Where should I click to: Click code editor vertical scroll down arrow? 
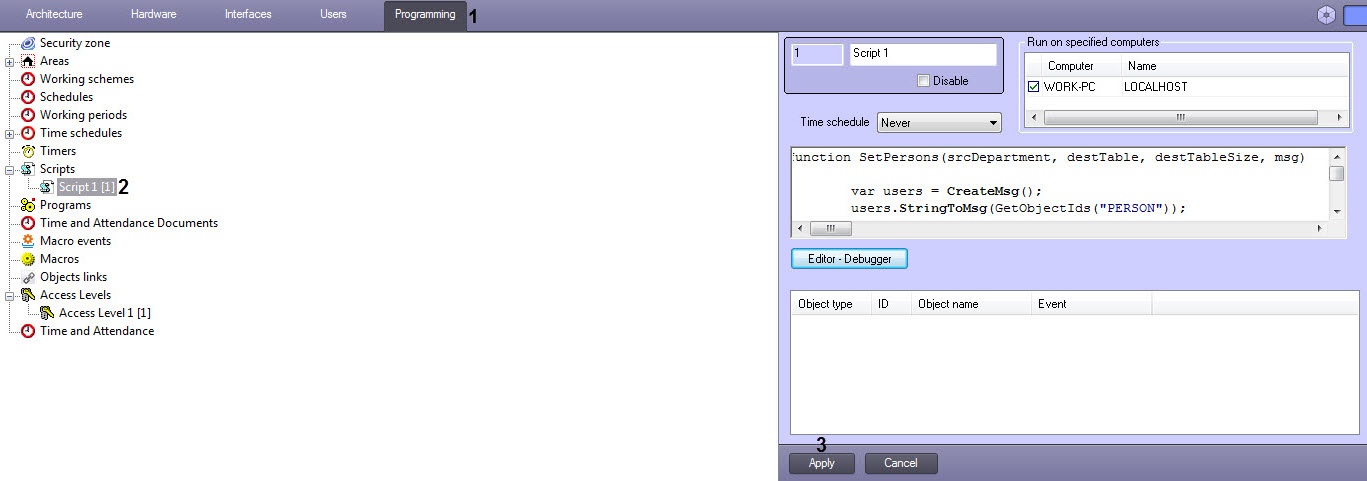(1337, 212)
